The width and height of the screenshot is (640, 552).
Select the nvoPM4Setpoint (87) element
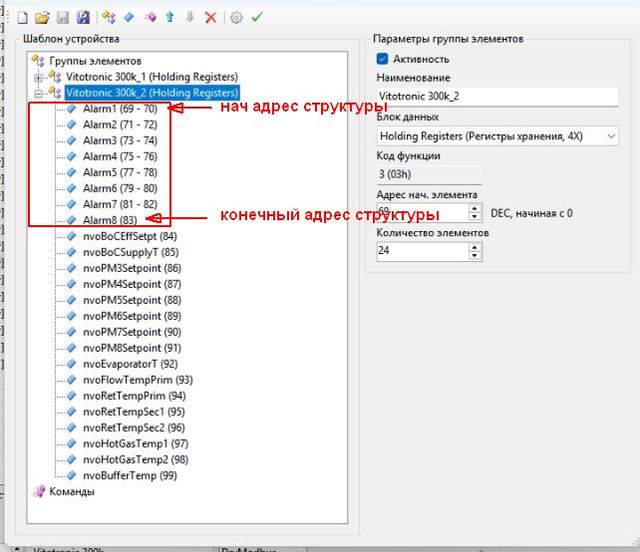(x=132, y=284)
